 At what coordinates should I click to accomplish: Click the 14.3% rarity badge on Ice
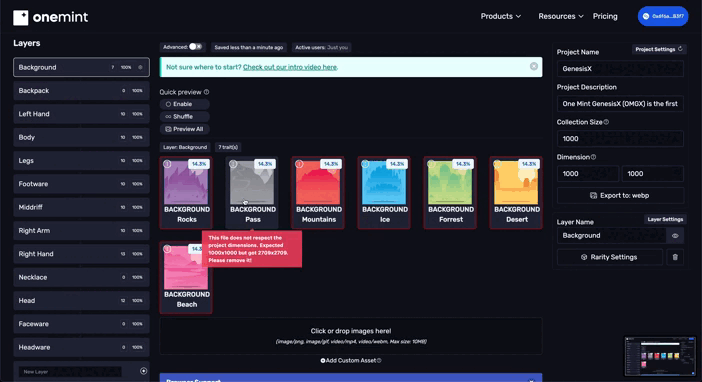(x=397, y=164)
